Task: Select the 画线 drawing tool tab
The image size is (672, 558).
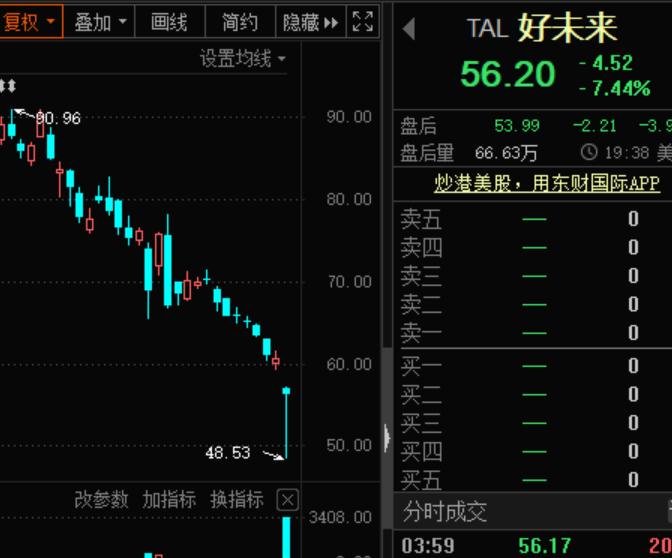Action: tap(169, 21)
